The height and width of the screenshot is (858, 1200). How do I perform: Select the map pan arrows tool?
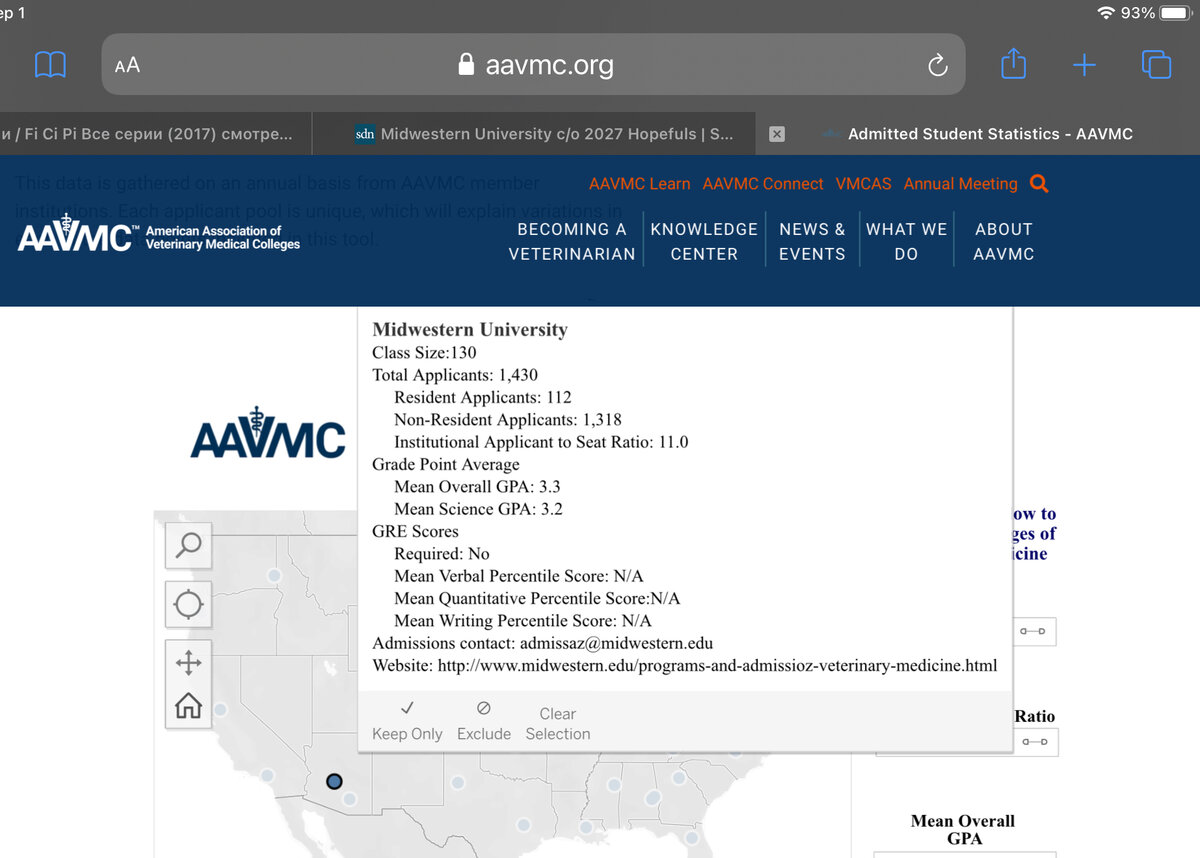click(x=188, y=662)
